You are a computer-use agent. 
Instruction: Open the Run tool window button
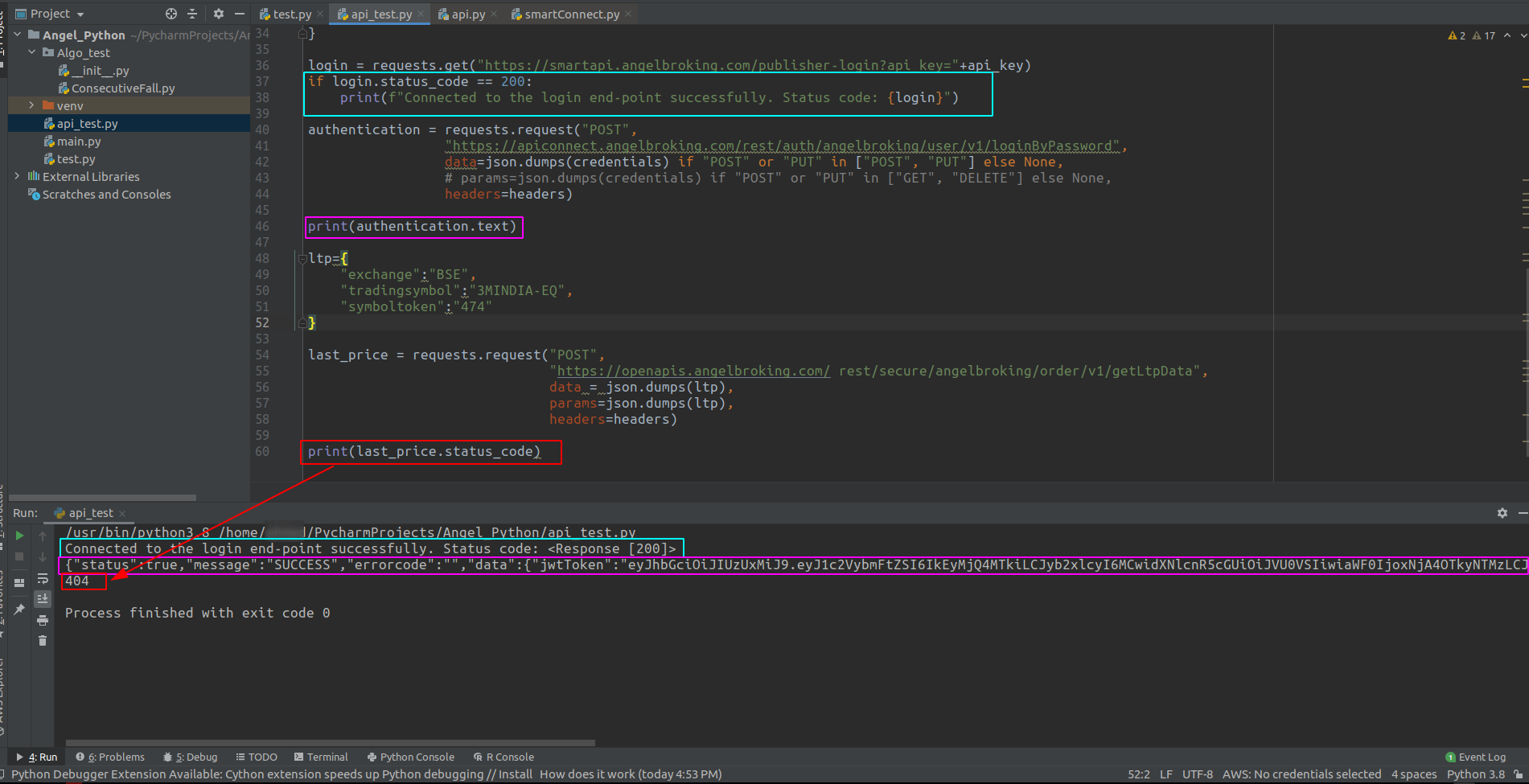(37, 757)
